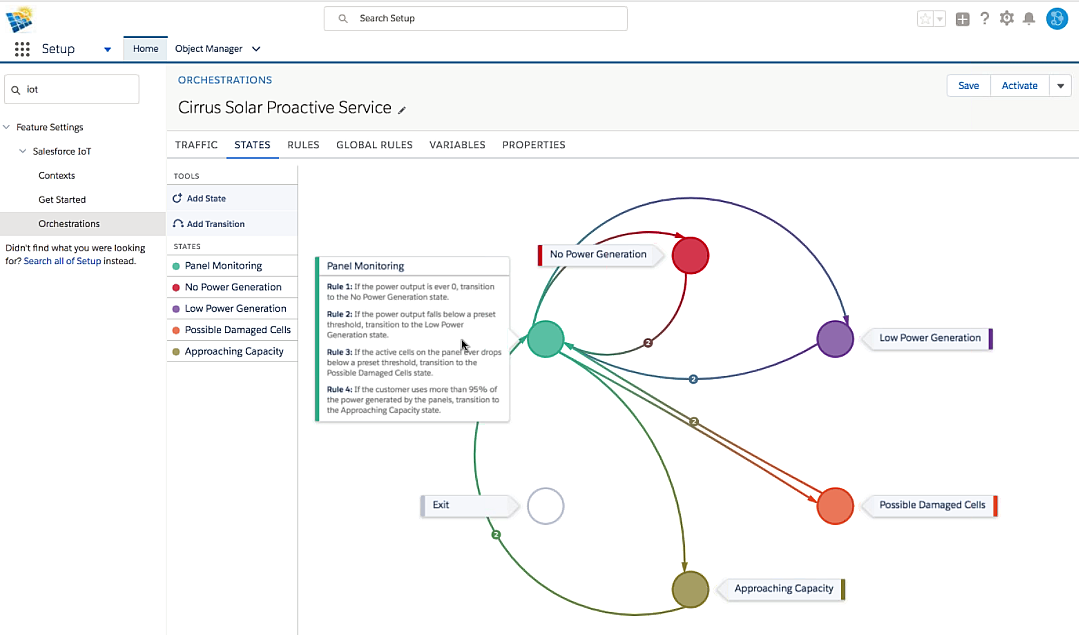Switch to the Object Manager tab
The image size is (1079, 635).
[209, 49]
